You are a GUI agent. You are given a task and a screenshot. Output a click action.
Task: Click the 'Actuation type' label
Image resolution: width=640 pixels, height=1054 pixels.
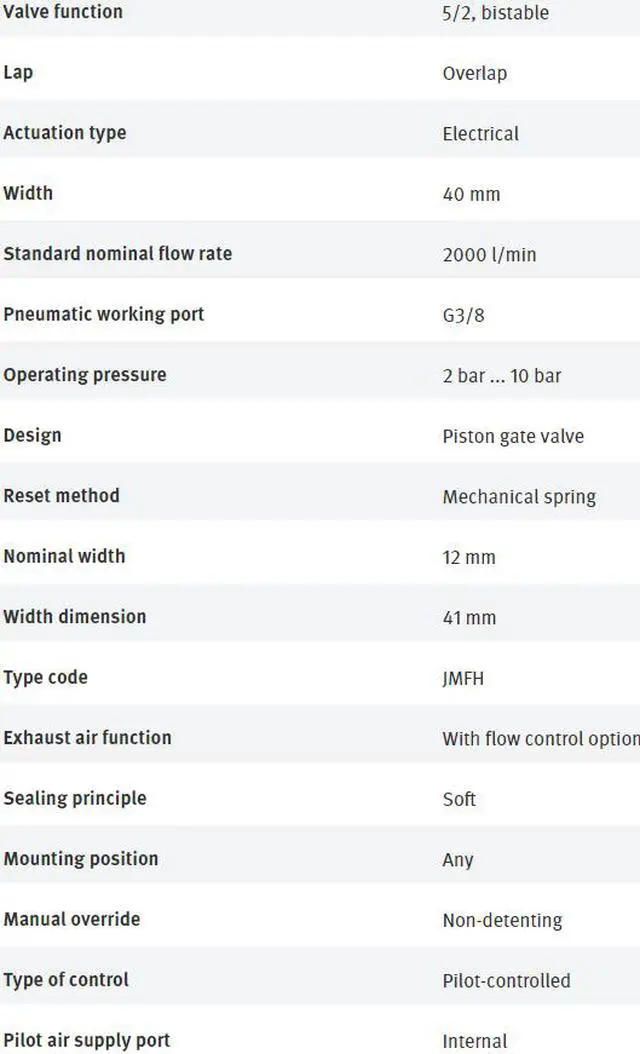point(65,133)
